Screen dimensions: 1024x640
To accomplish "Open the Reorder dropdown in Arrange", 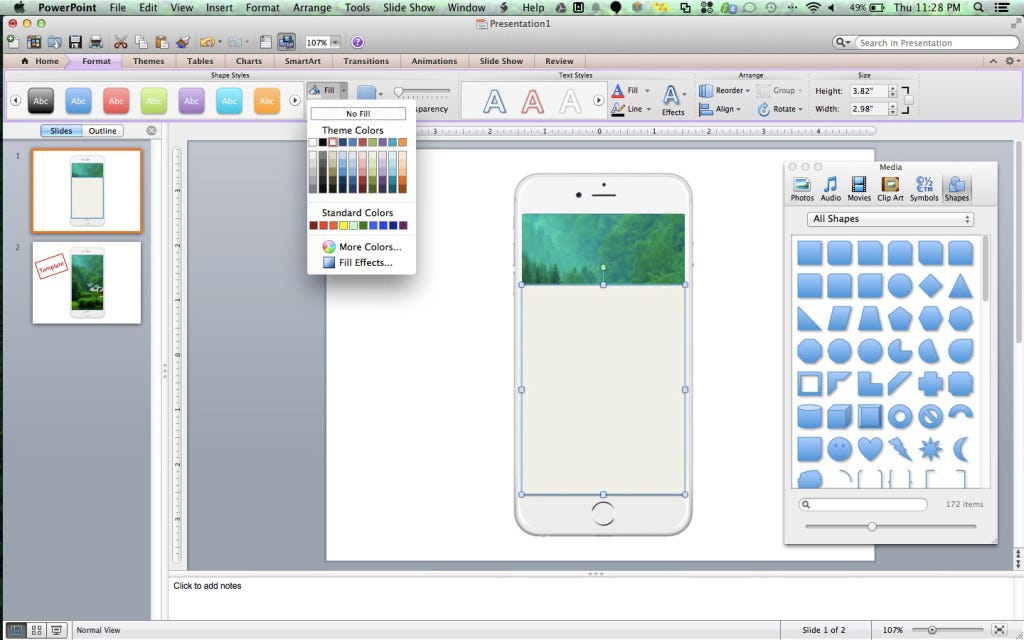I will point(724,91).
